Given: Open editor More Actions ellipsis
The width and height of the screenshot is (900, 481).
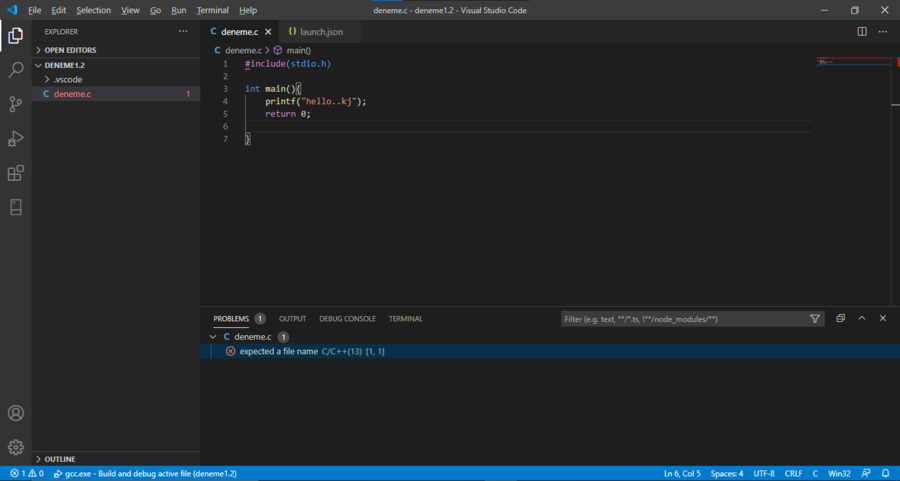Looking at the screenshot, I should click(883, 32).
